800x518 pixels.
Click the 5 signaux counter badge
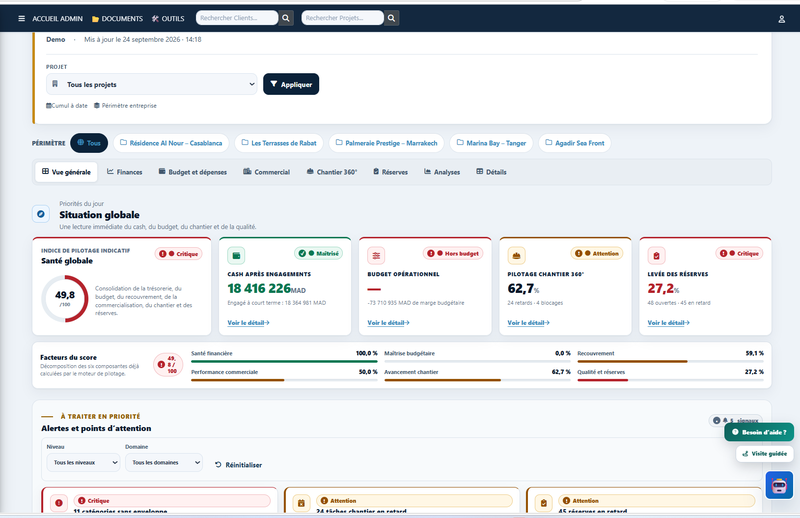(735, 420)
